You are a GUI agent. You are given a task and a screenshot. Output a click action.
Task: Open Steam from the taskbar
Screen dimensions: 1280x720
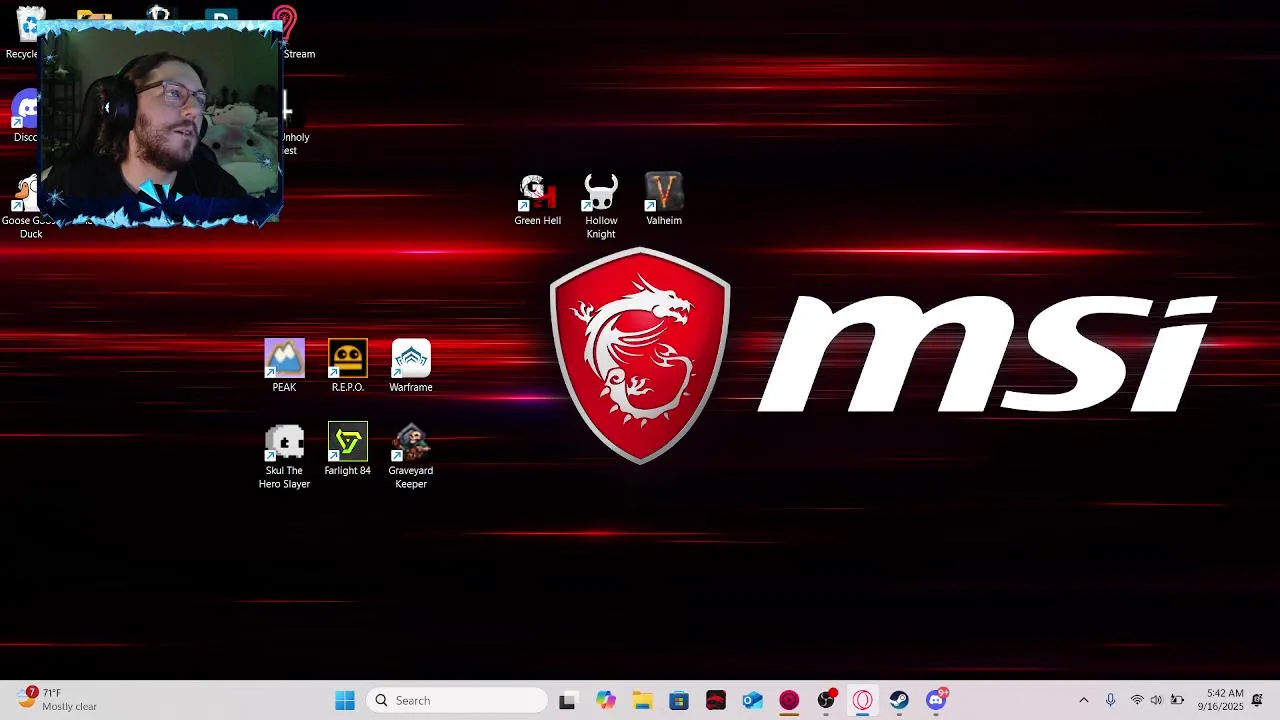click(899, 701)
